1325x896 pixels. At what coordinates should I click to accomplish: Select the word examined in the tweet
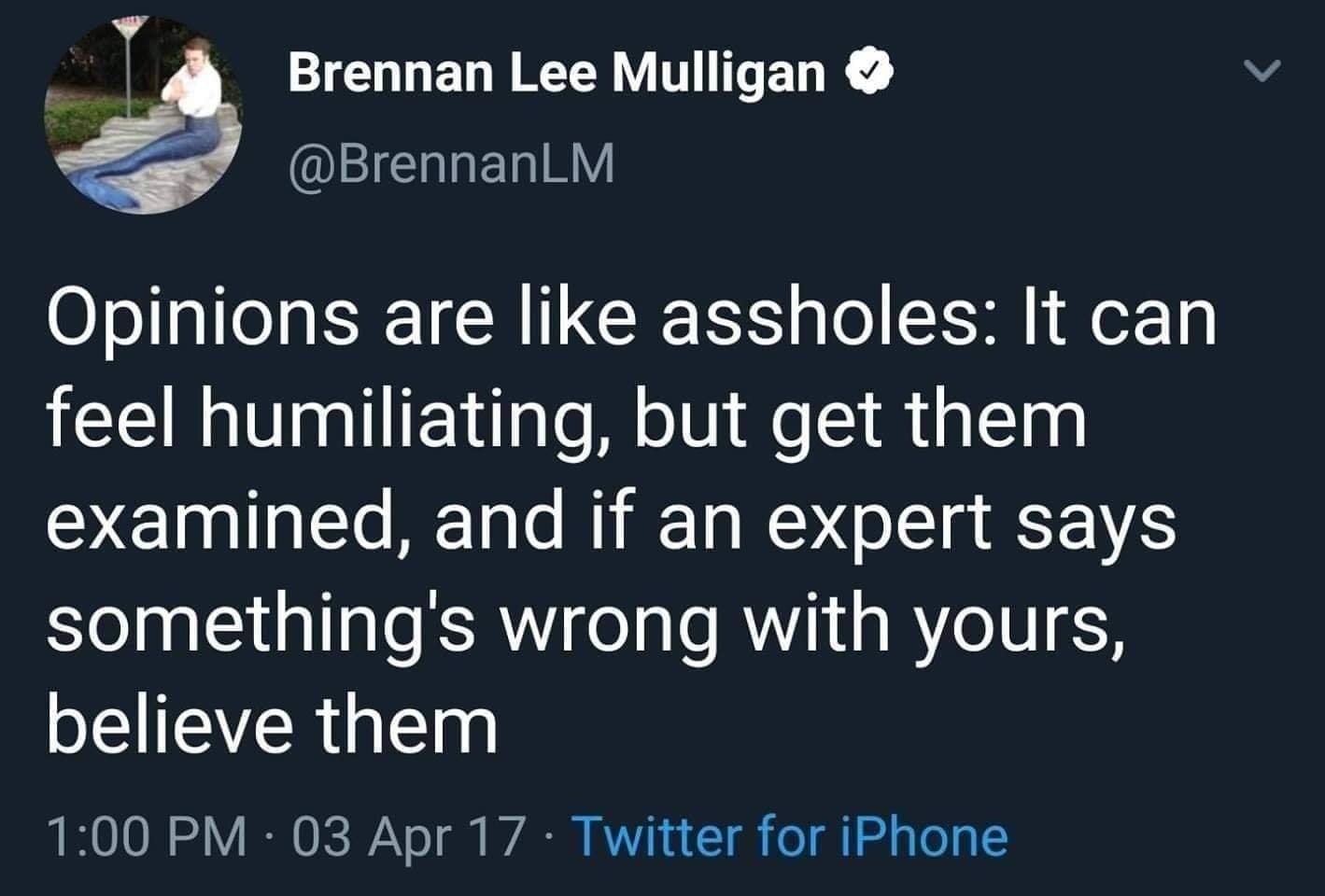click(x=224, y=524)
